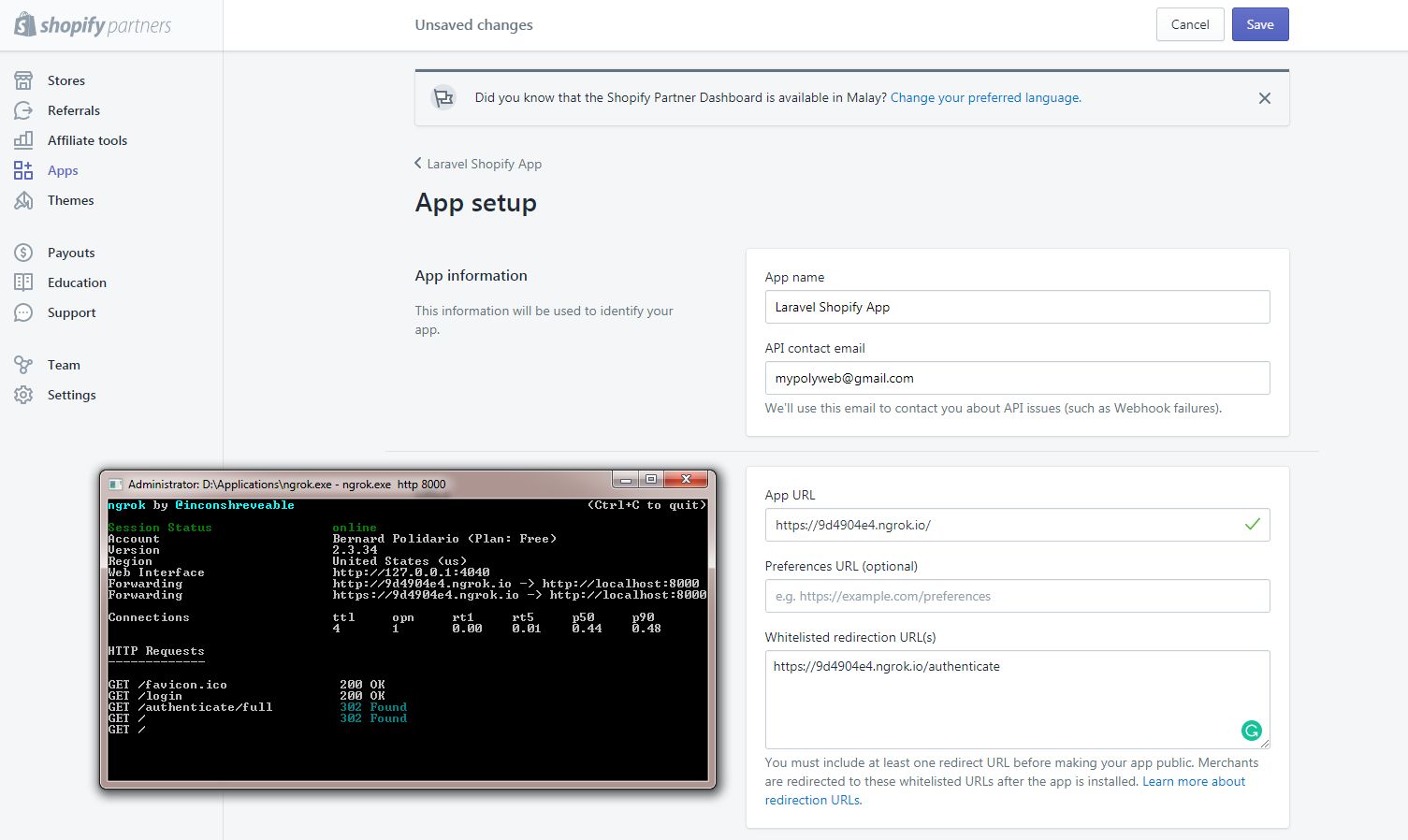
Task: Minimize the ngrok console window
Action: [625, 479]
